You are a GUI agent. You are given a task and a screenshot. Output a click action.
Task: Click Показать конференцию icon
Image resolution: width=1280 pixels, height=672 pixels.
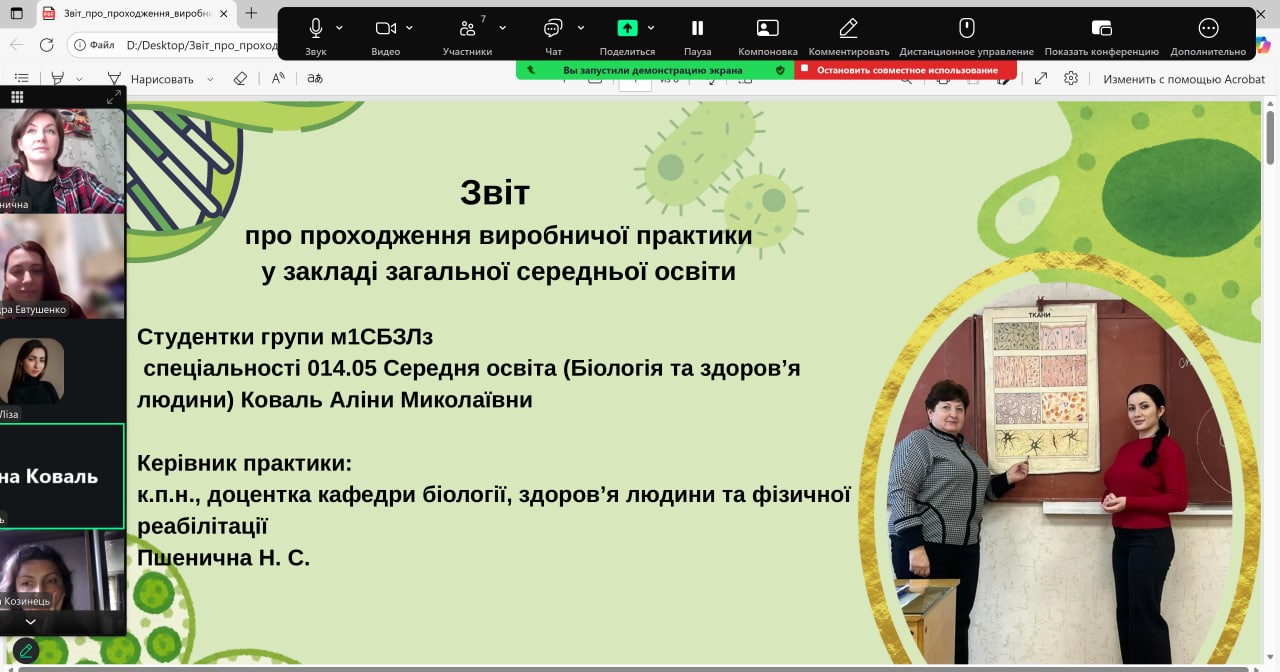(x=1101, y=28)
